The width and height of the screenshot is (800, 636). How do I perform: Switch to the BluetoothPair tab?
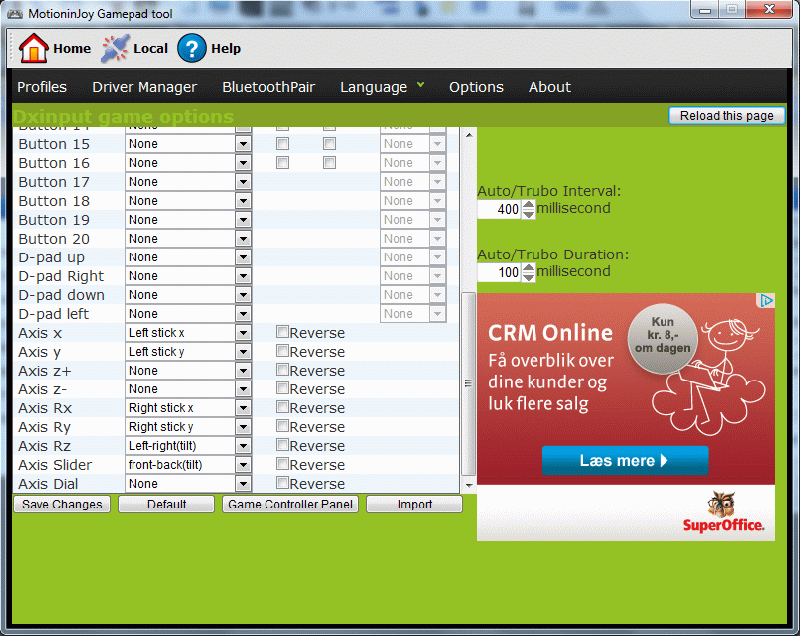(x=268, y=87)
